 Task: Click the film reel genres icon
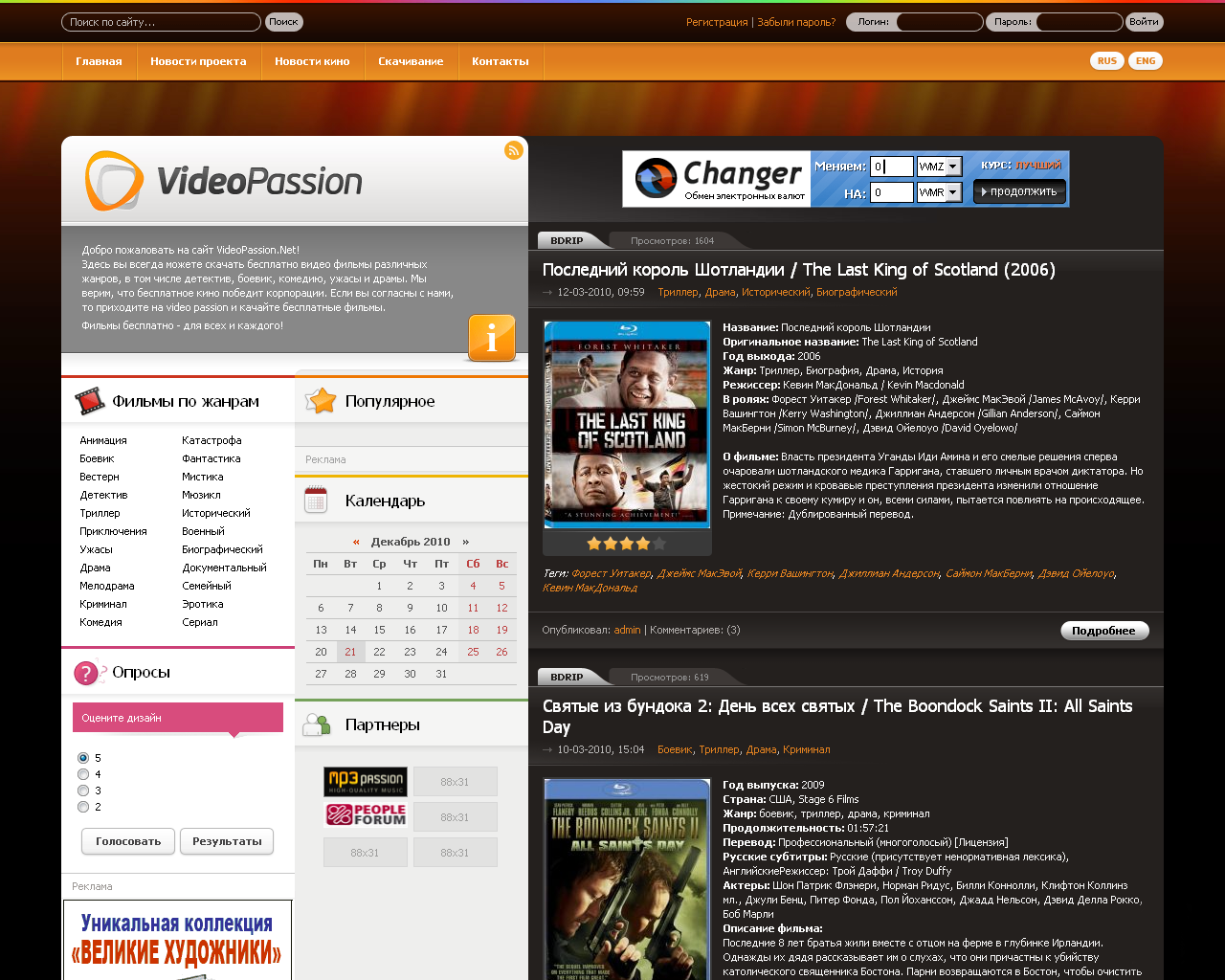pos(90,401)
